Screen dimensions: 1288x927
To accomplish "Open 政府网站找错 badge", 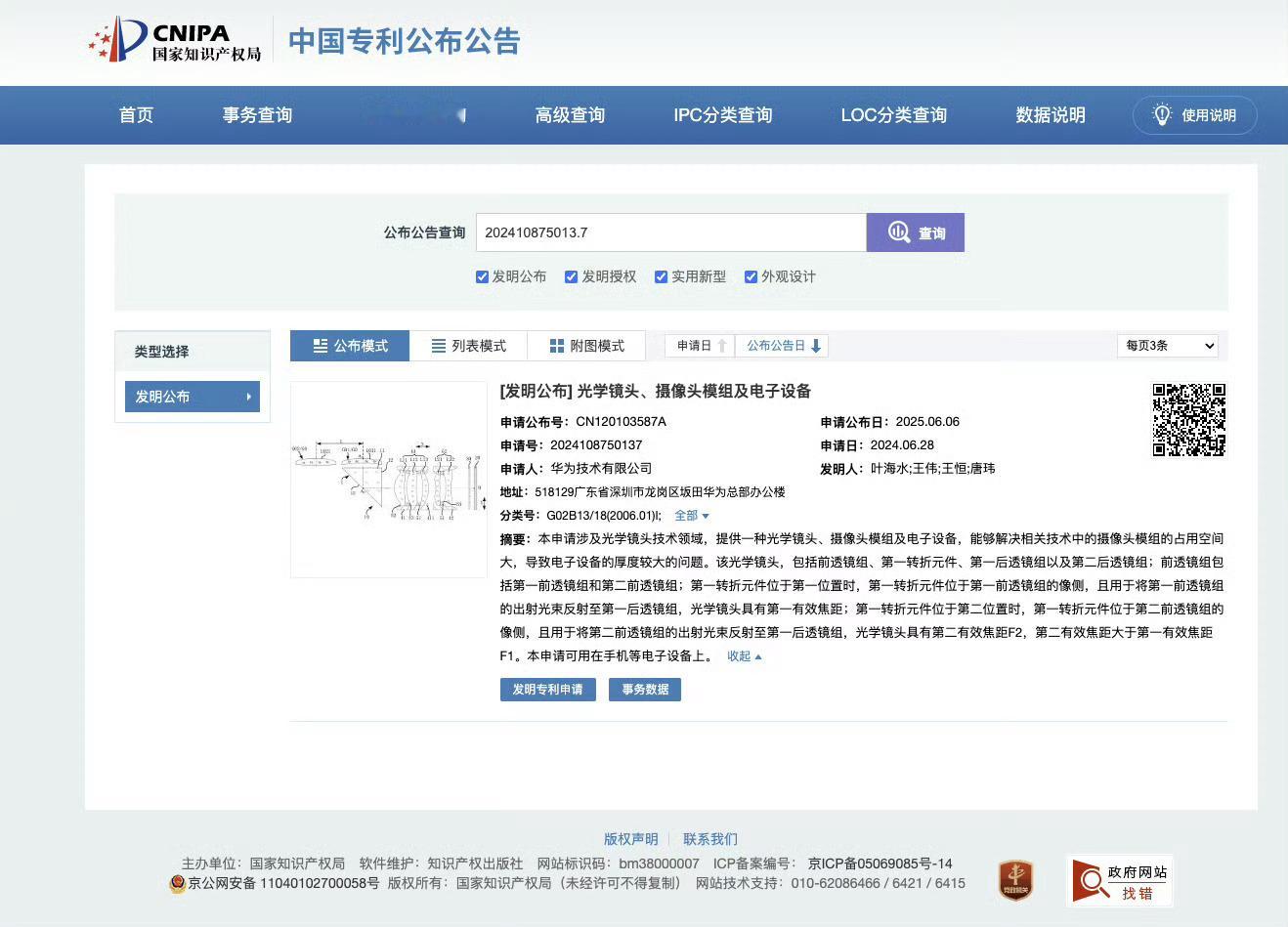I will pyautogui.click(x=1120, y=881).
